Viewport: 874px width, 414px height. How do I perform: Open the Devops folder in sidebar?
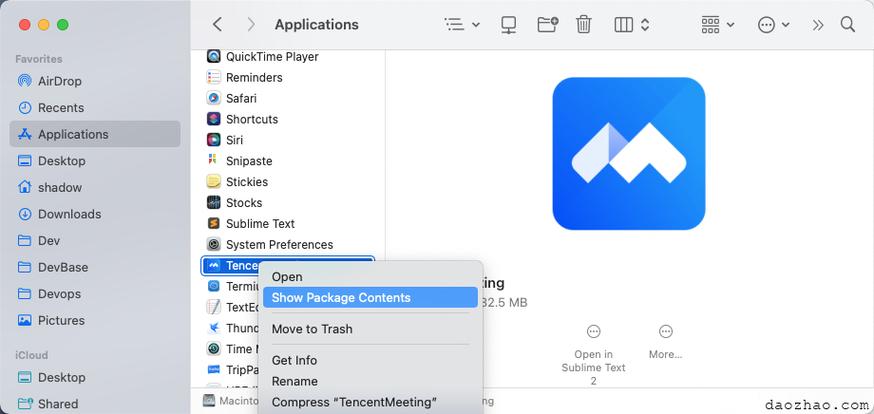(95, 294)
